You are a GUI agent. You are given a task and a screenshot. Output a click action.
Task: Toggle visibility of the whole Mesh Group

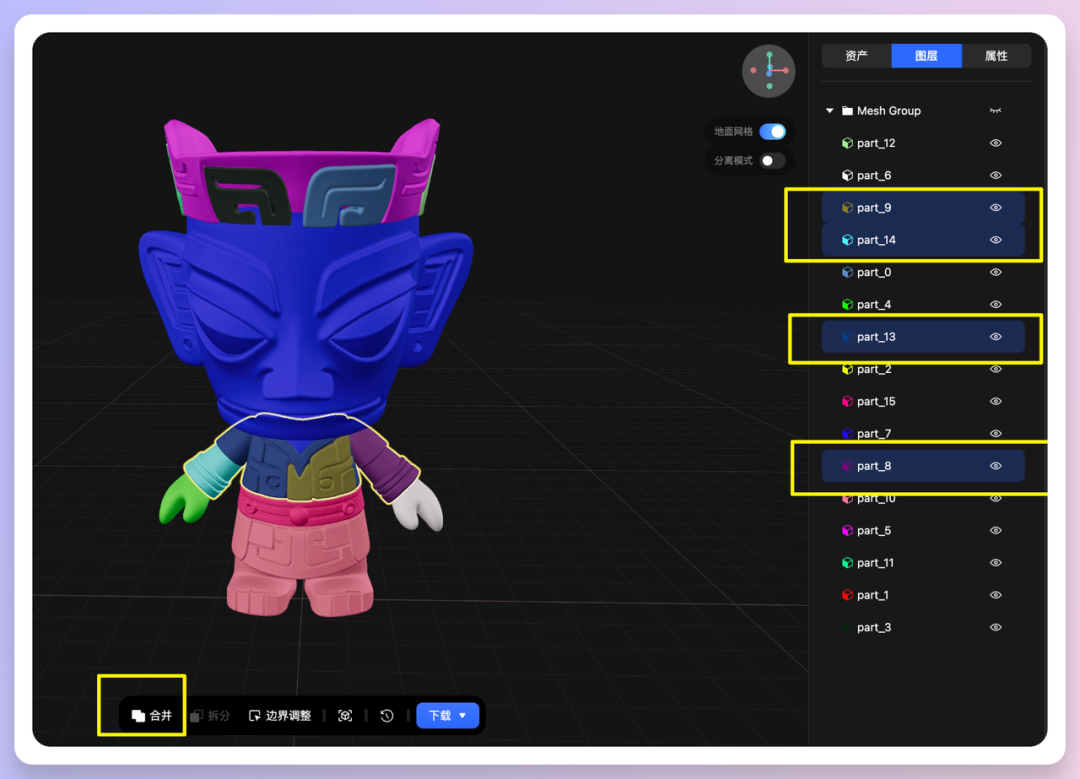tap(995, 111)
